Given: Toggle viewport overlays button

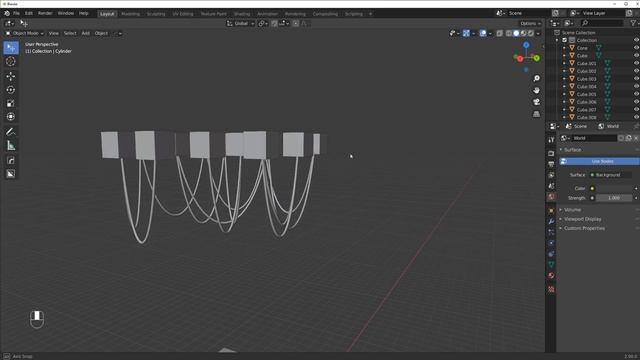Looking at the screenshot, I should coord(483,33).
